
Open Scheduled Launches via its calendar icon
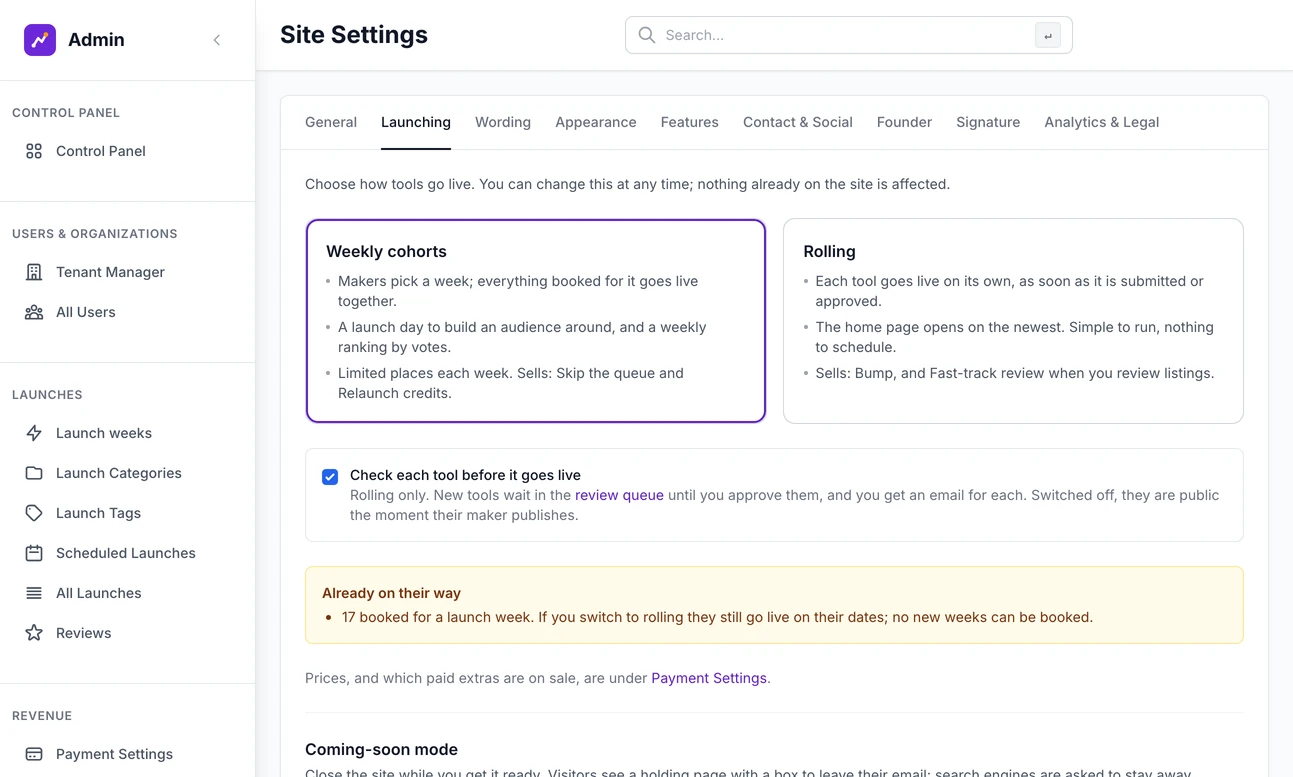[34, 553]
